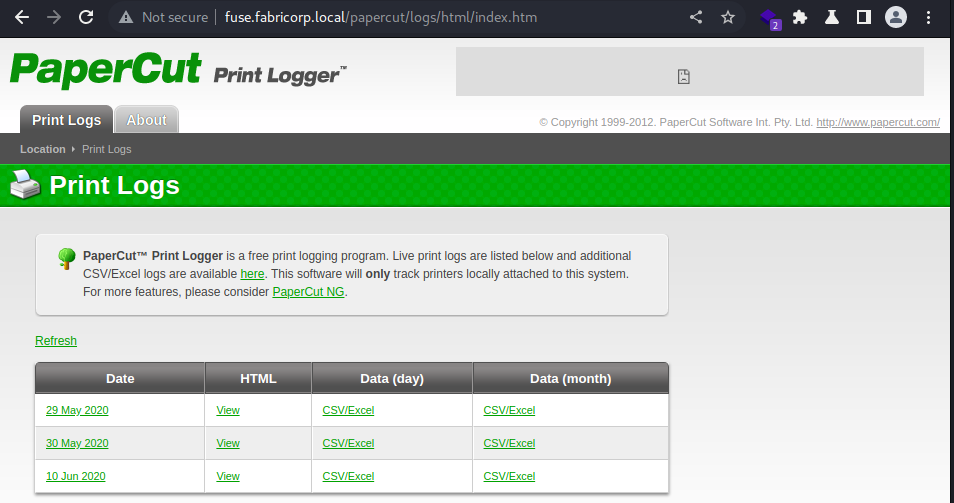Reload the page with the refresh icon
This screenshot has width=954, height=503.
tap(86, 17)
